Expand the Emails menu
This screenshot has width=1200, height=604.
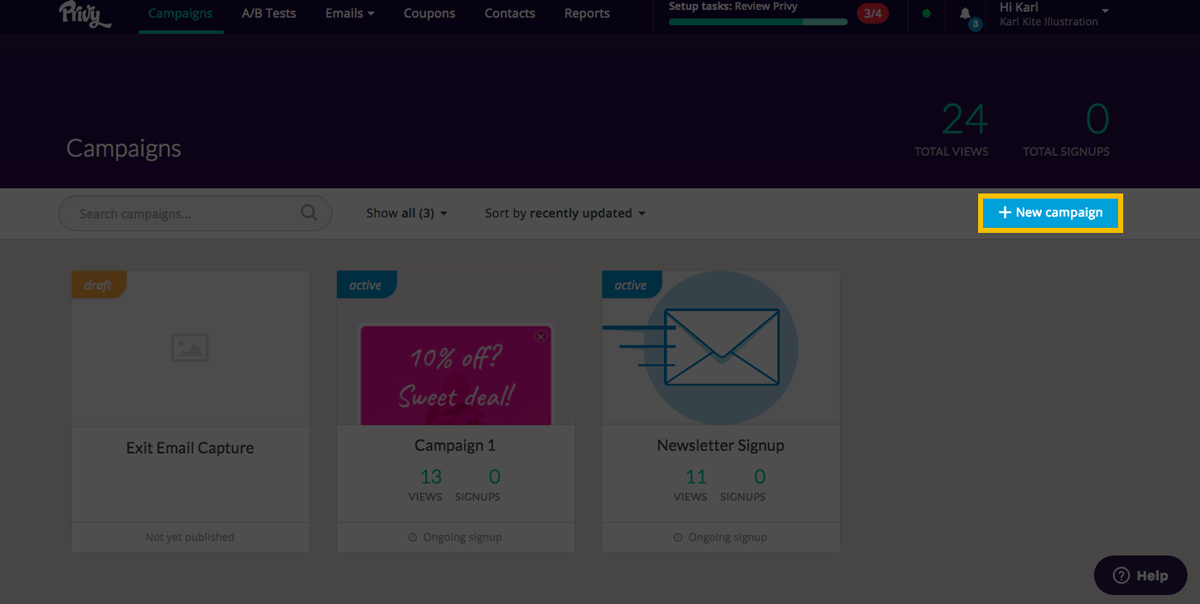coord(350,14)
